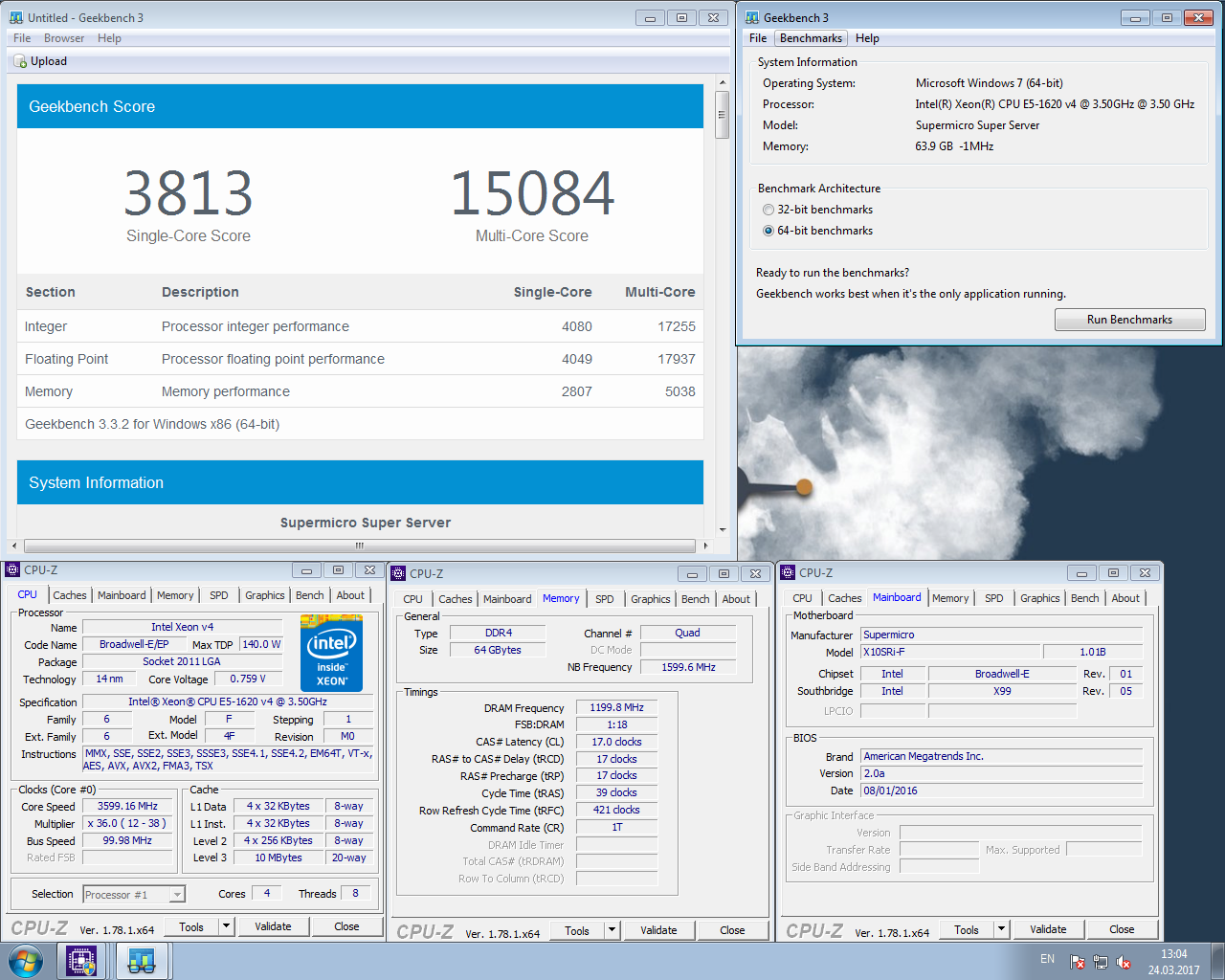Open Bench tab in CPU-Z Processor window
The height and width of the screenshot is (980, 1225).
[309, 595]
